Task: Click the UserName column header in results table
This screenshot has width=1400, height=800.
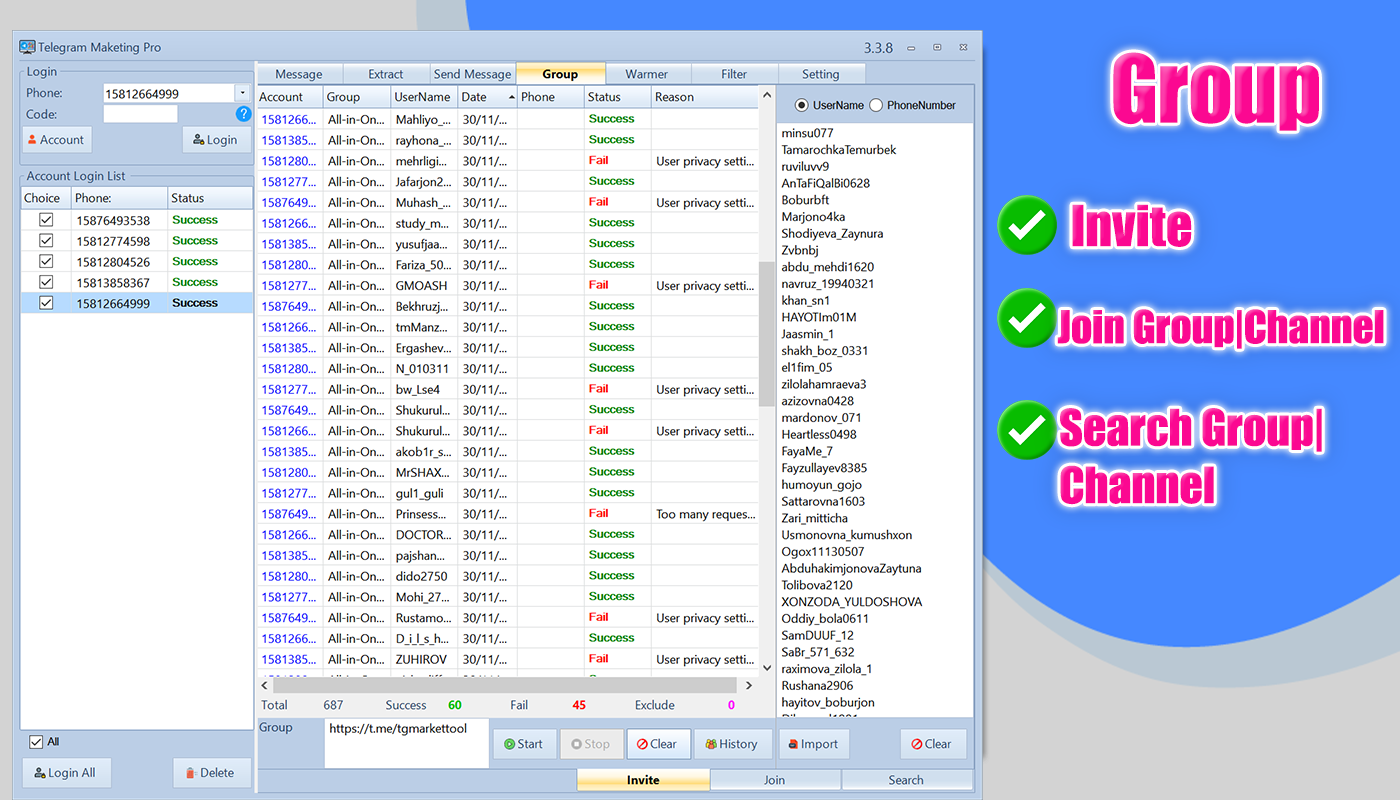Action: [x=424, y=97]
